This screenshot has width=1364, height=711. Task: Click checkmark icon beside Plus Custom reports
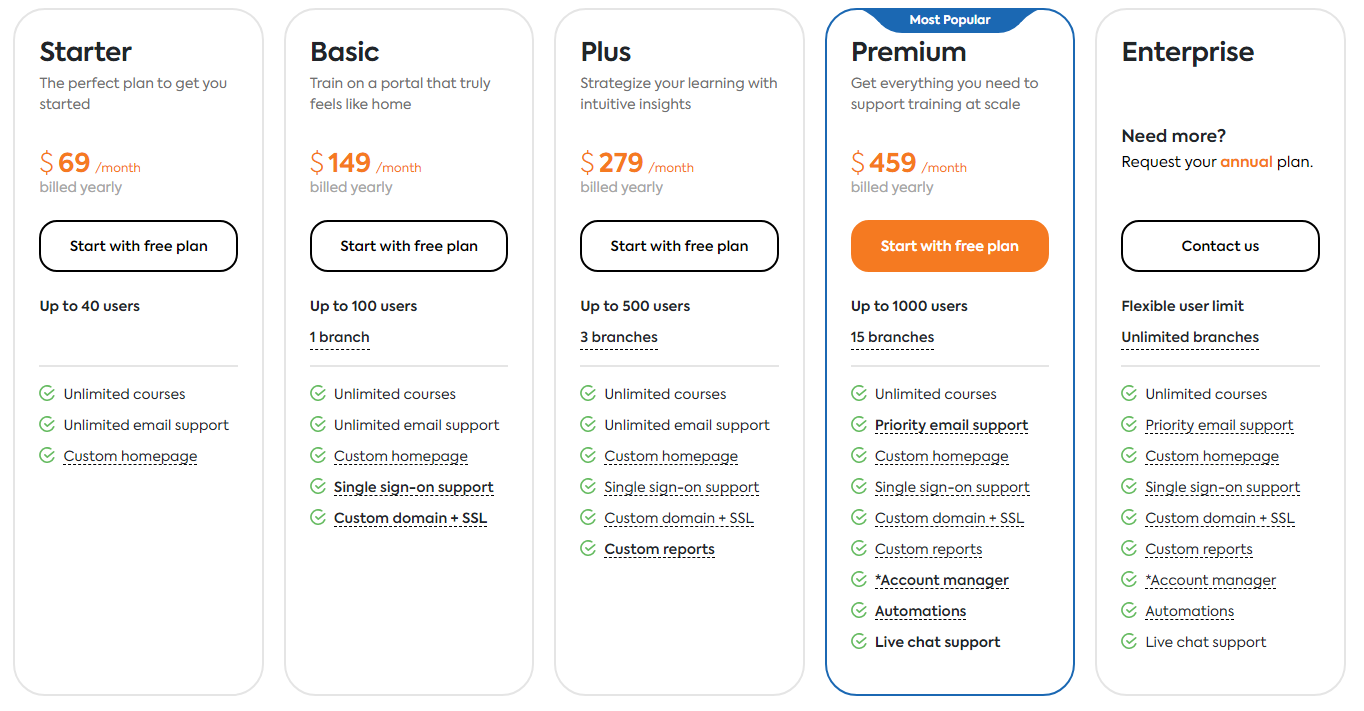tap(588, 549)
